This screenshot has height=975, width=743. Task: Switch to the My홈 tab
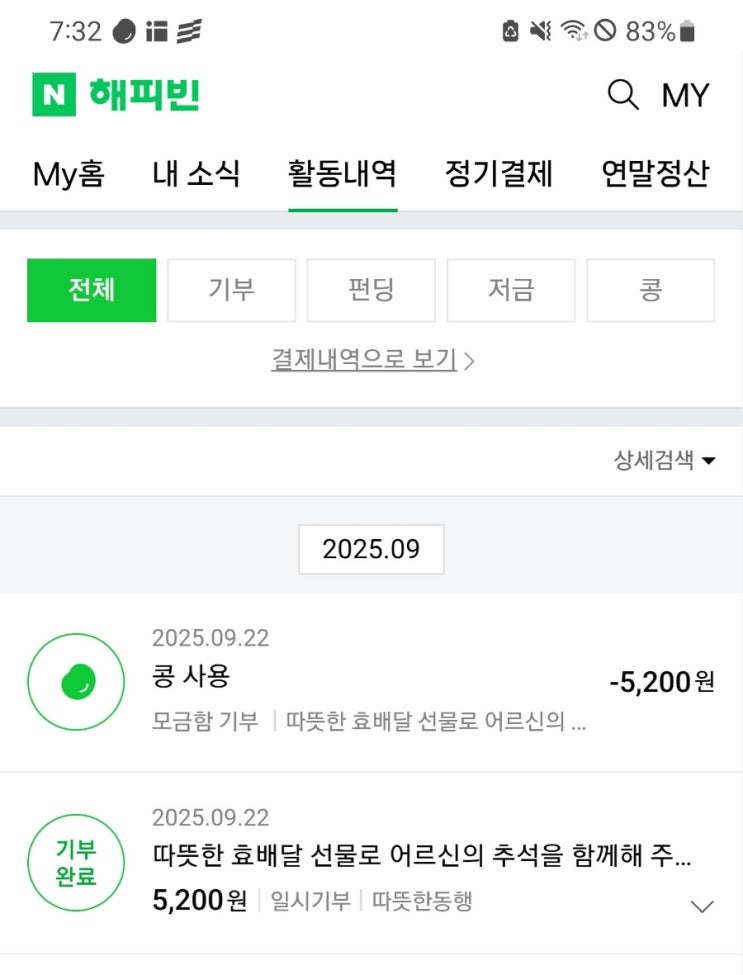tap(68, 174)
